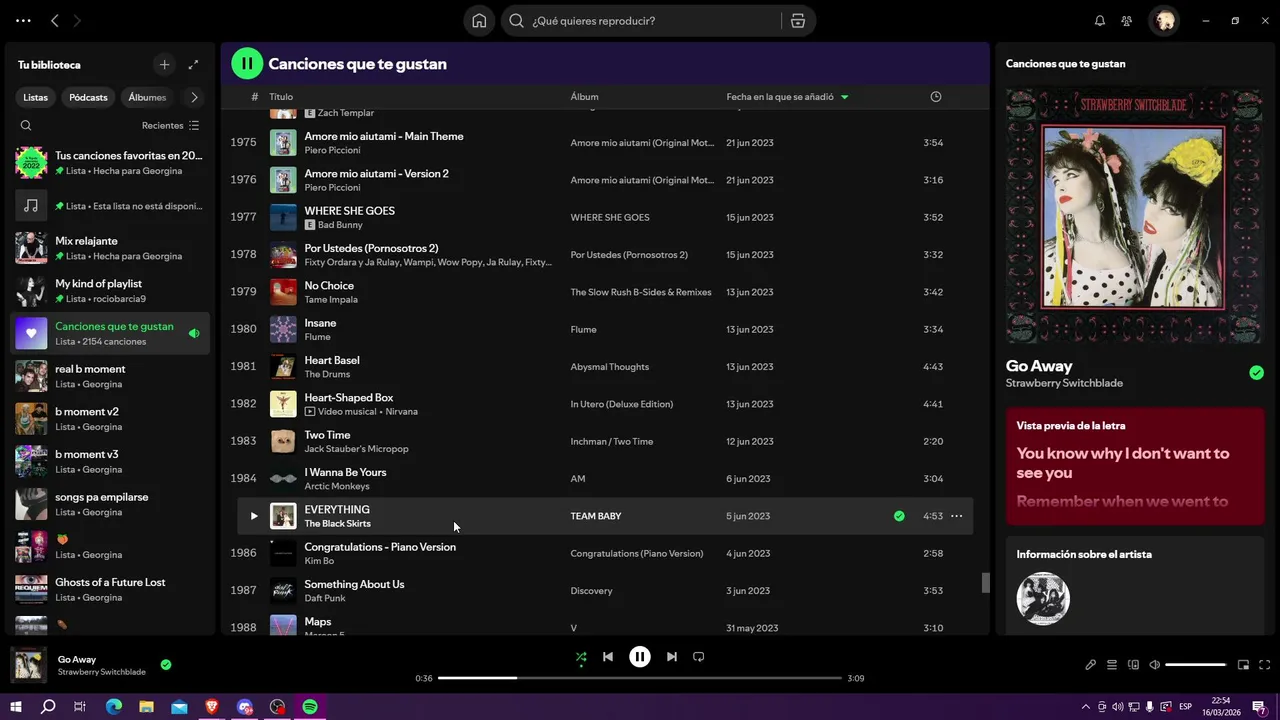
Task: Open Mix relajante playlist
Action: (111, 248)
